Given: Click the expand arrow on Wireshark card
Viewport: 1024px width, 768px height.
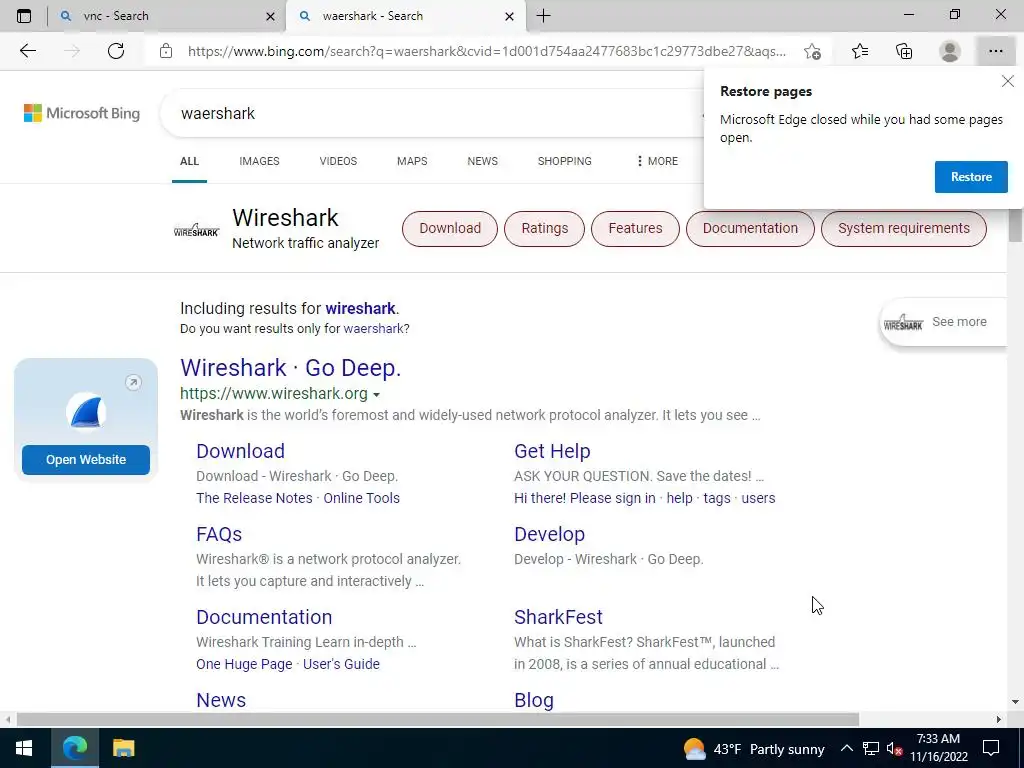Looking at the screenshot, I should click(133, 383).
